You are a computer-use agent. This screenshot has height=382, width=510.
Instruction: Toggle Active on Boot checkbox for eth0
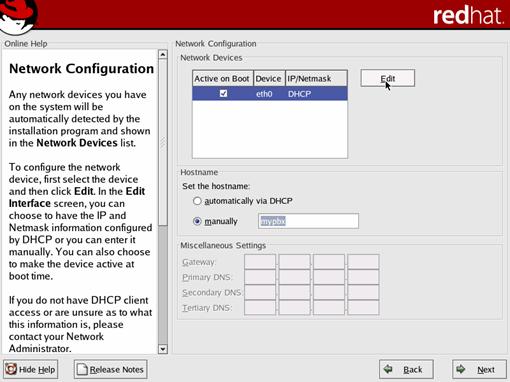[x=223, y=94]
